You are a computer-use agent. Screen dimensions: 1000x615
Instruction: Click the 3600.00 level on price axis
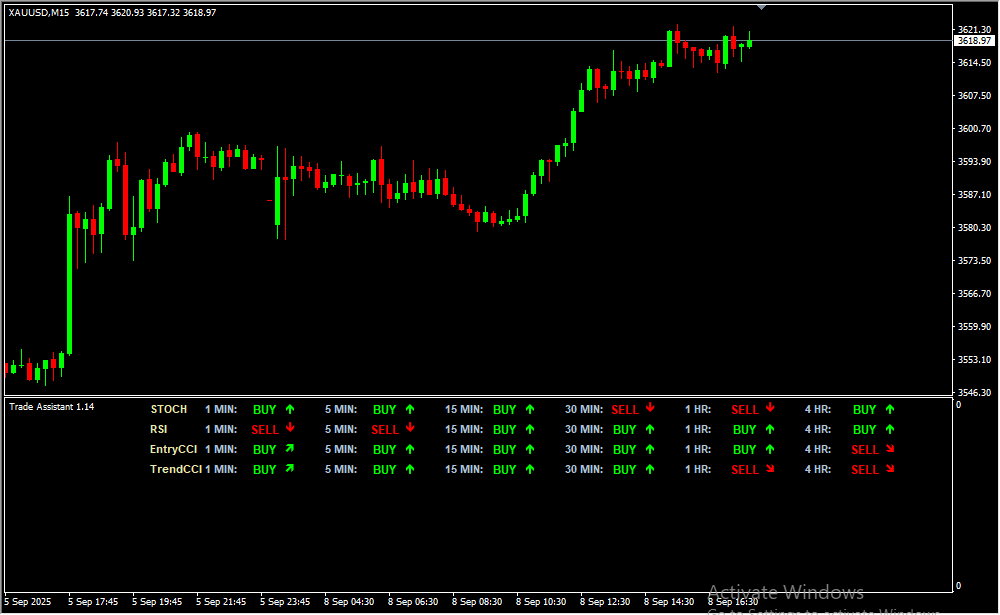[x=973, y=129]
